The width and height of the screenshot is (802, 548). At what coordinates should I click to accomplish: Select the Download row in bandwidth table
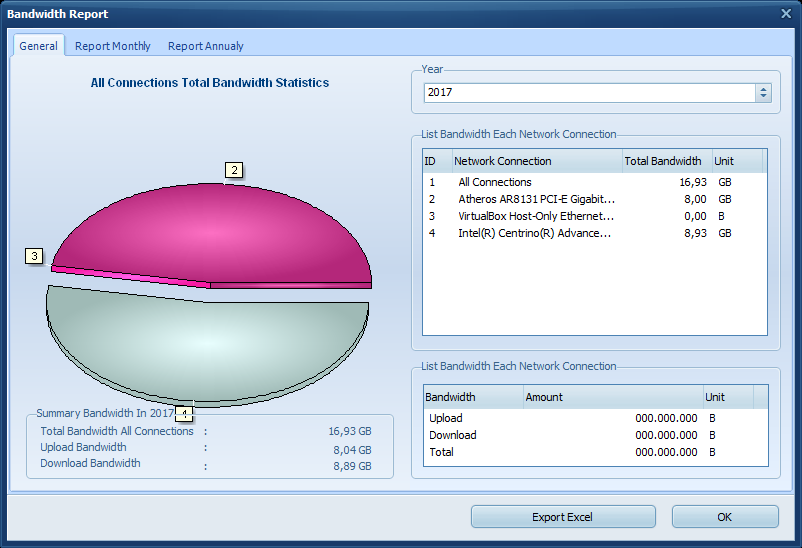pyautogui.click(x=595, y=435)
